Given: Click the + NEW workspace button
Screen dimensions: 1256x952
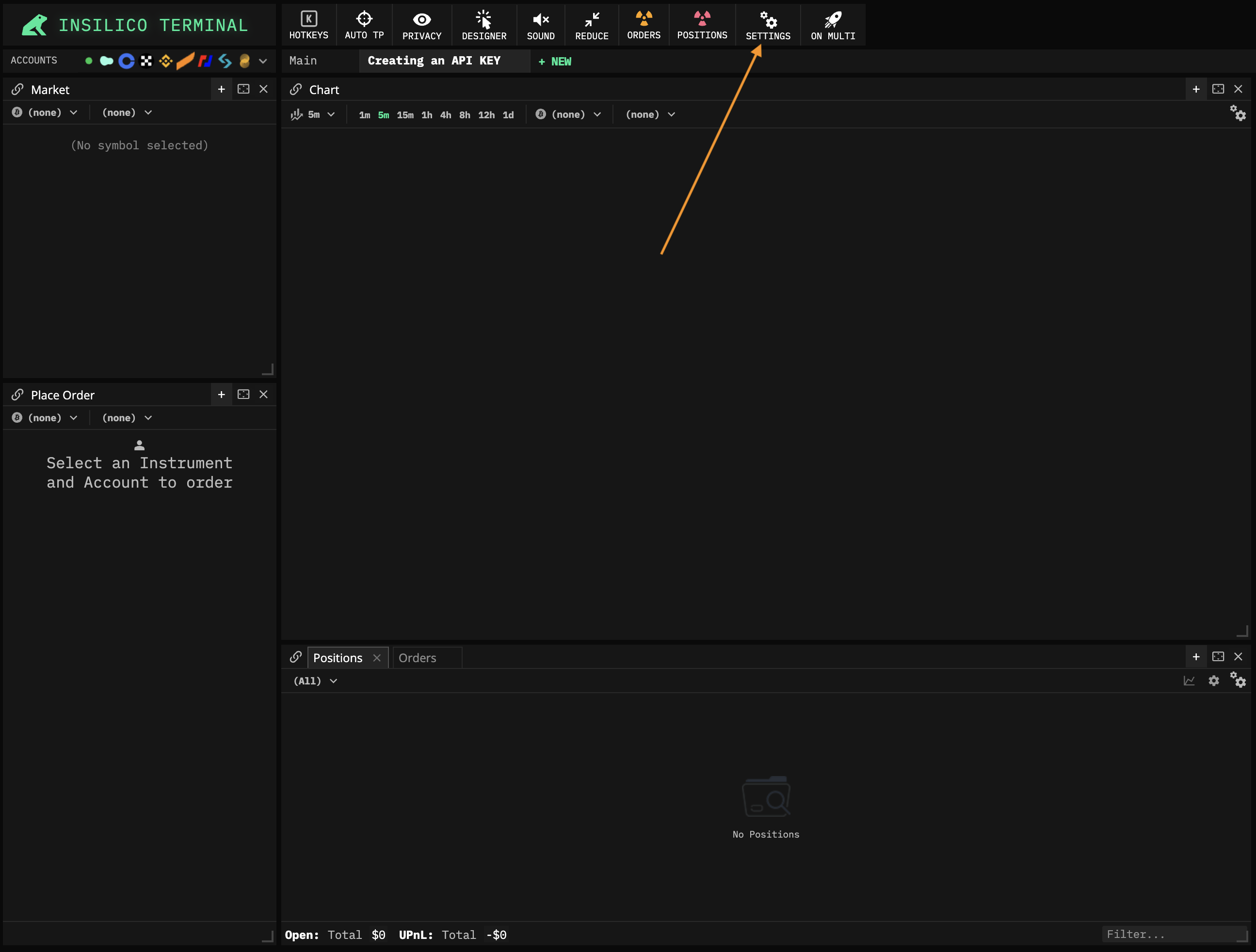Looking at the screenshot, I should coord(555,61).
